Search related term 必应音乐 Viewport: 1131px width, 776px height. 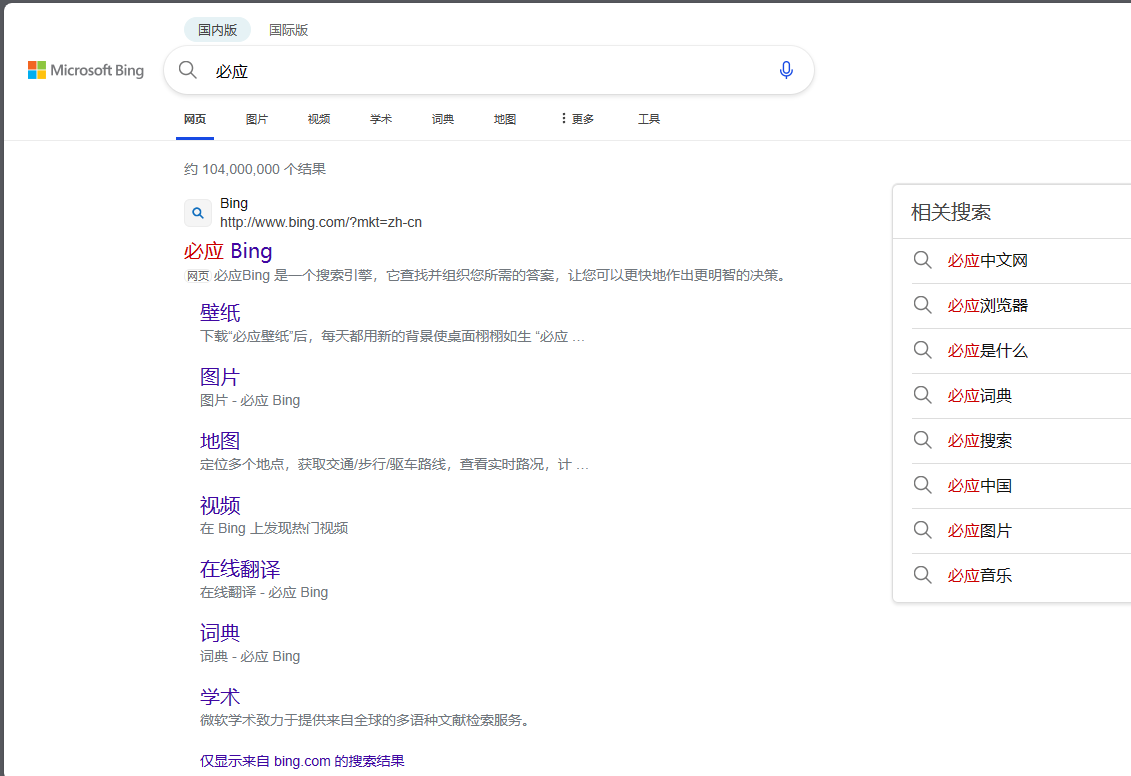click(x=980, y=575)
